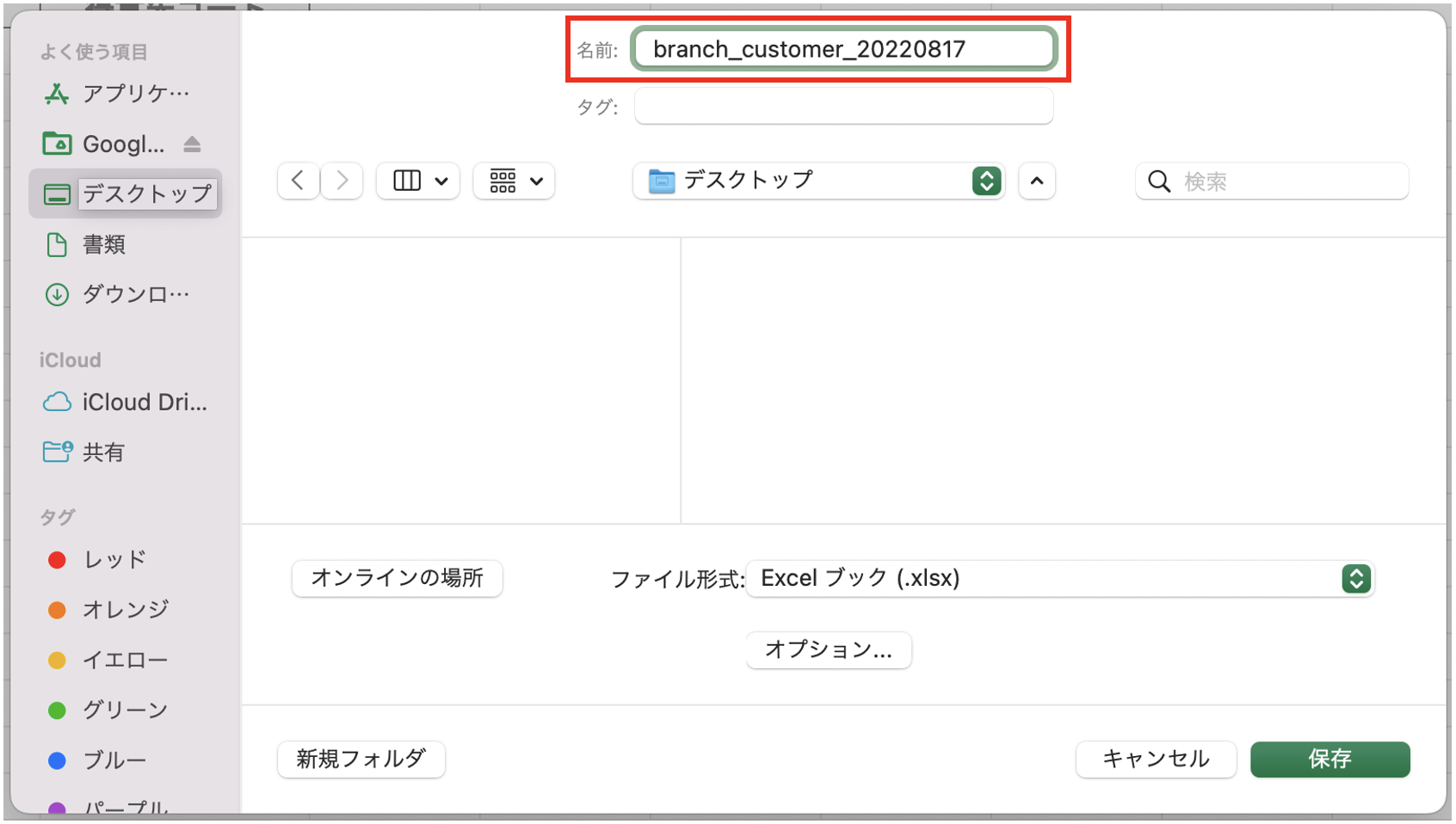Click the オプション... button

tap(829, 649)
